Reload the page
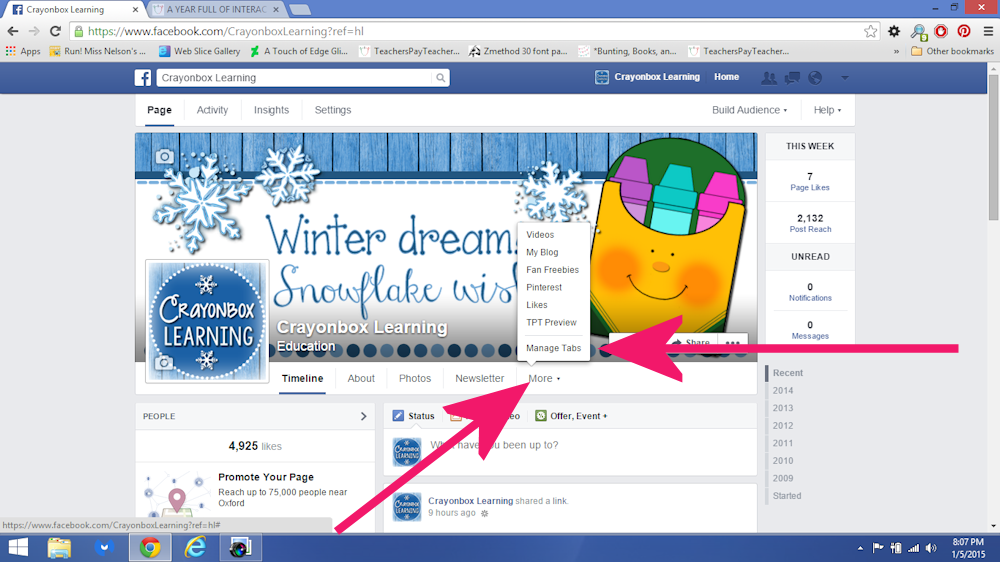Viewport: 1000px width, 562px height. coord(55,31)
